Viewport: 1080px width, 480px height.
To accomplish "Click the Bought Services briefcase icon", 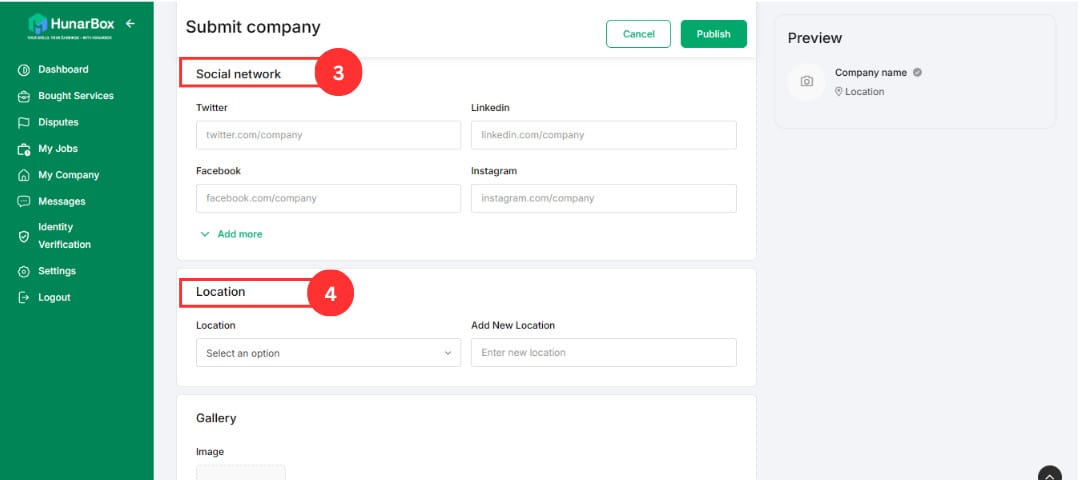I will 23,96.
